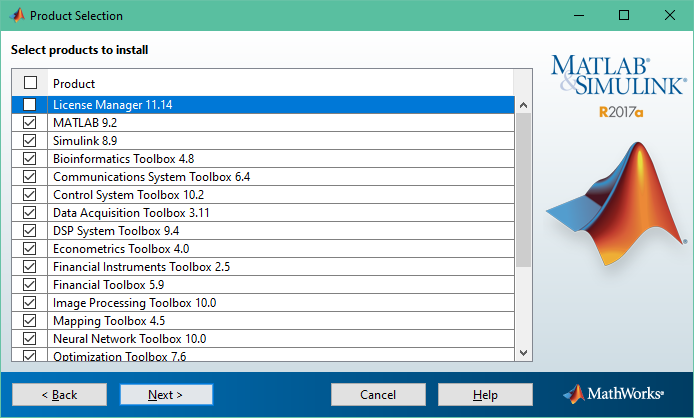Uncheck the Optimization Toolbox 7.6 checkbox
Screen dimensions: 694x418
click(x=30, y=356)
